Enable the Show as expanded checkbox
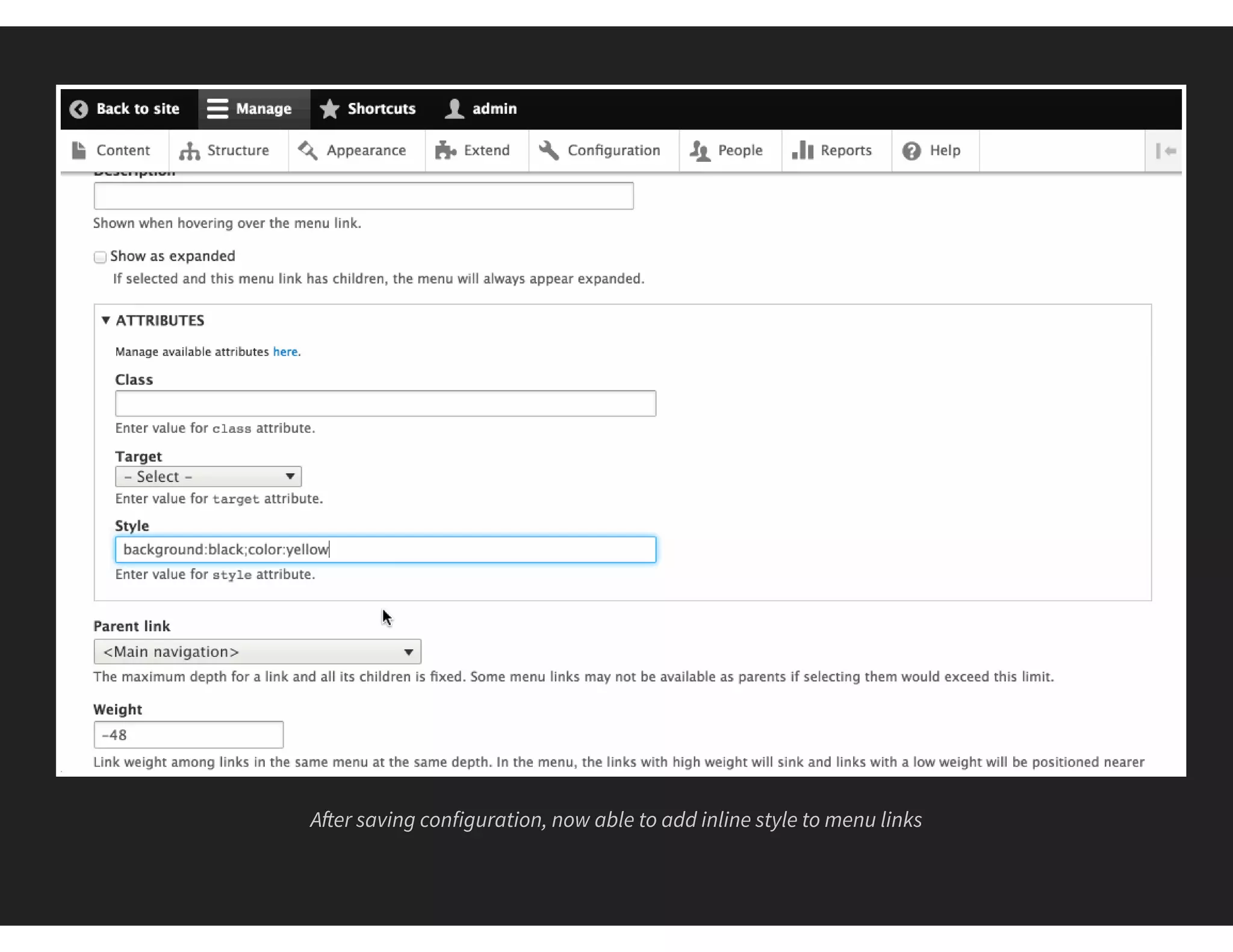This screenshot has height=952, width=1233. click(x=100, y=258)
